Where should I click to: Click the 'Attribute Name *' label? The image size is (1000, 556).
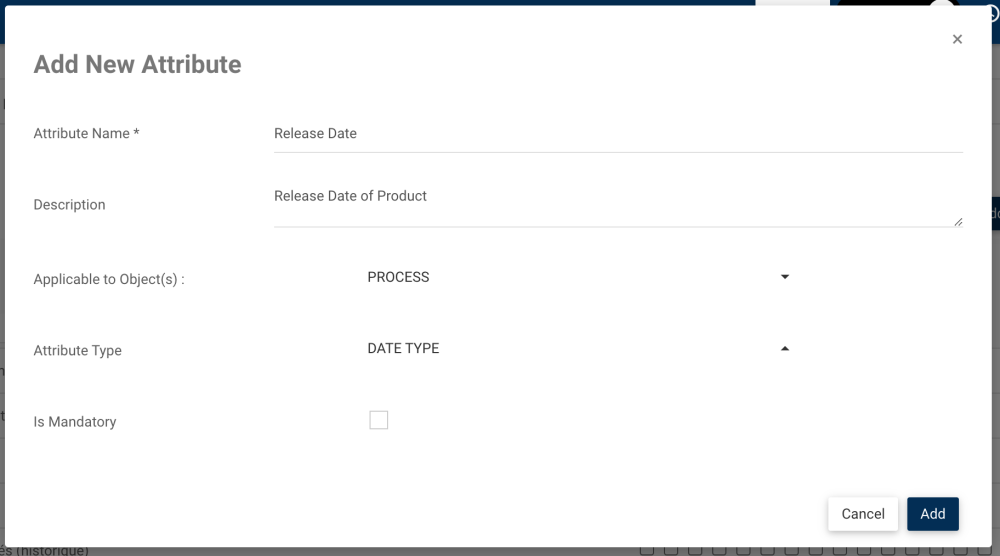tap(86, 134)
